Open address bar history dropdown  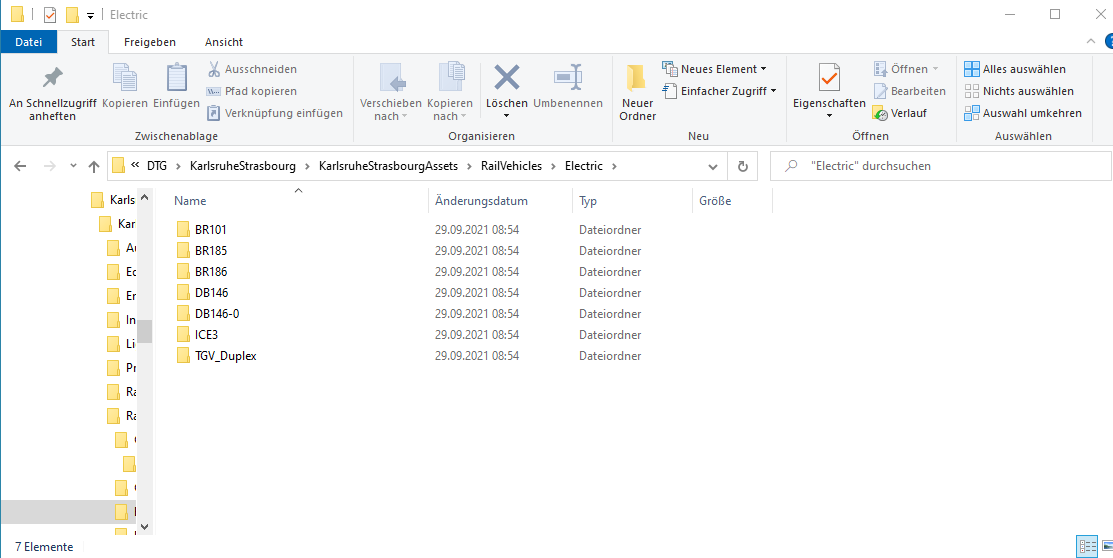pos(713,166)
